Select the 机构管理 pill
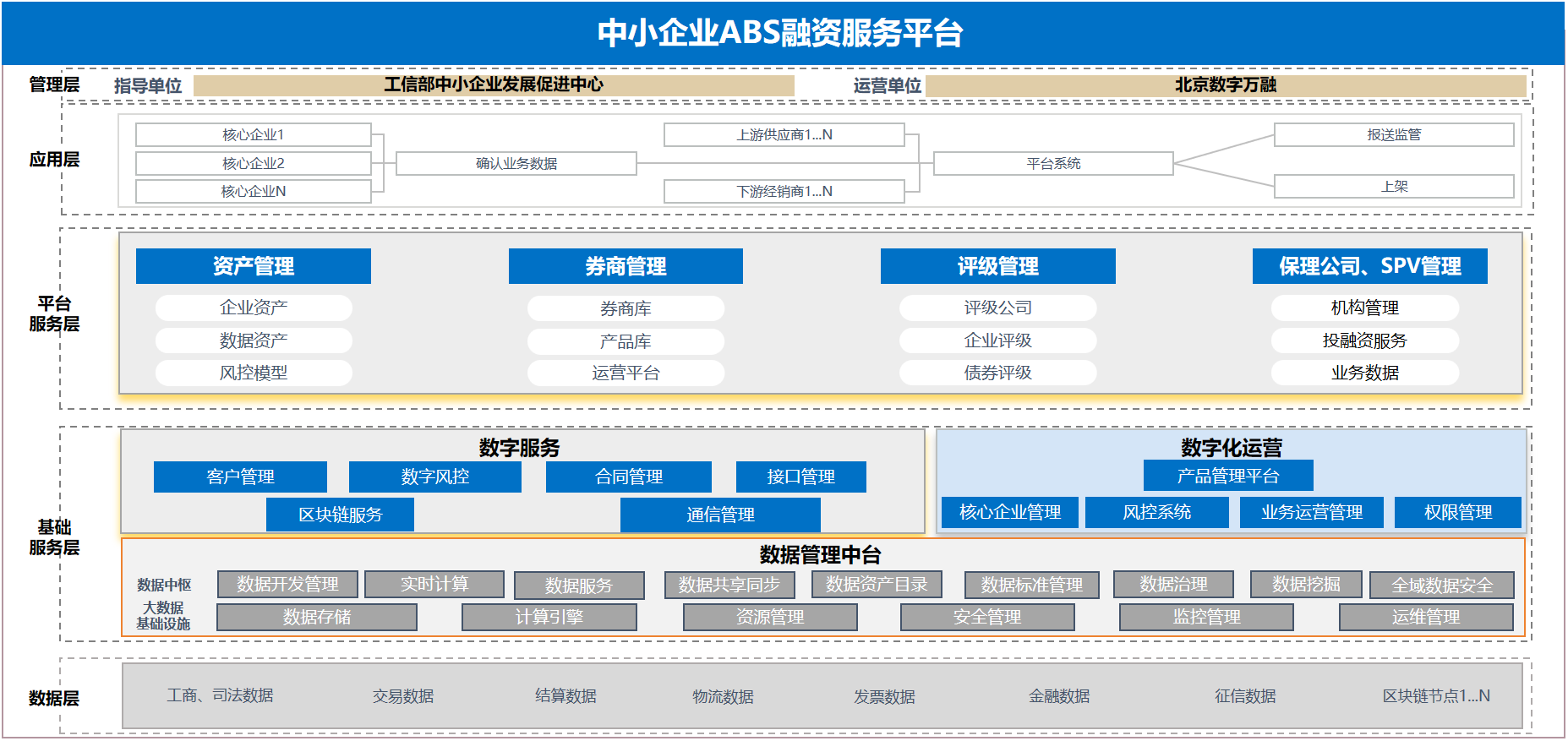The height and width of the screenshot is (741, 1568). (1365, 308)
